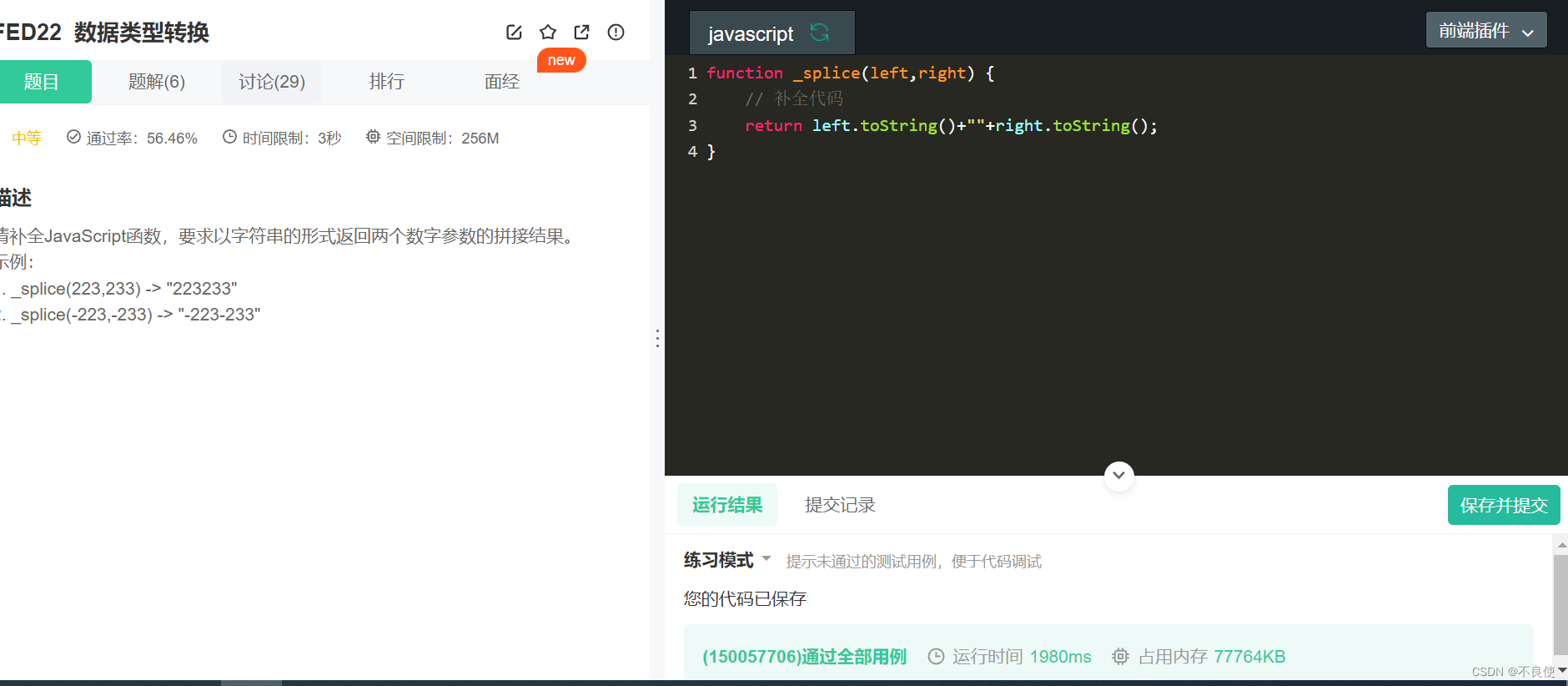The width and height of the screenshot is (1568, 686).
Task: Click the report issue exclamation icon
Action: 616,33
